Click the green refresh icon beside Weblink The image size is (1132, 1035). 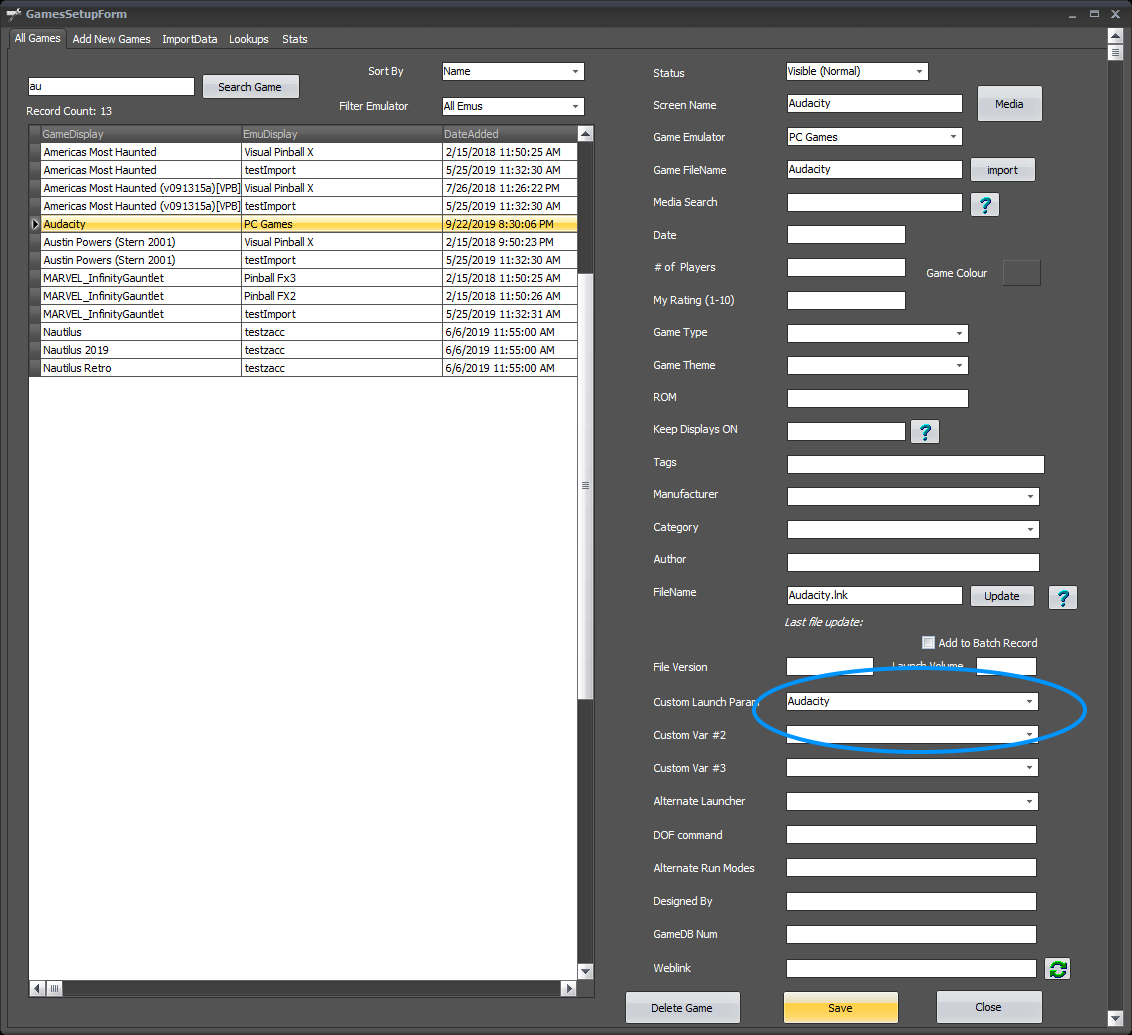(1058, 968)
